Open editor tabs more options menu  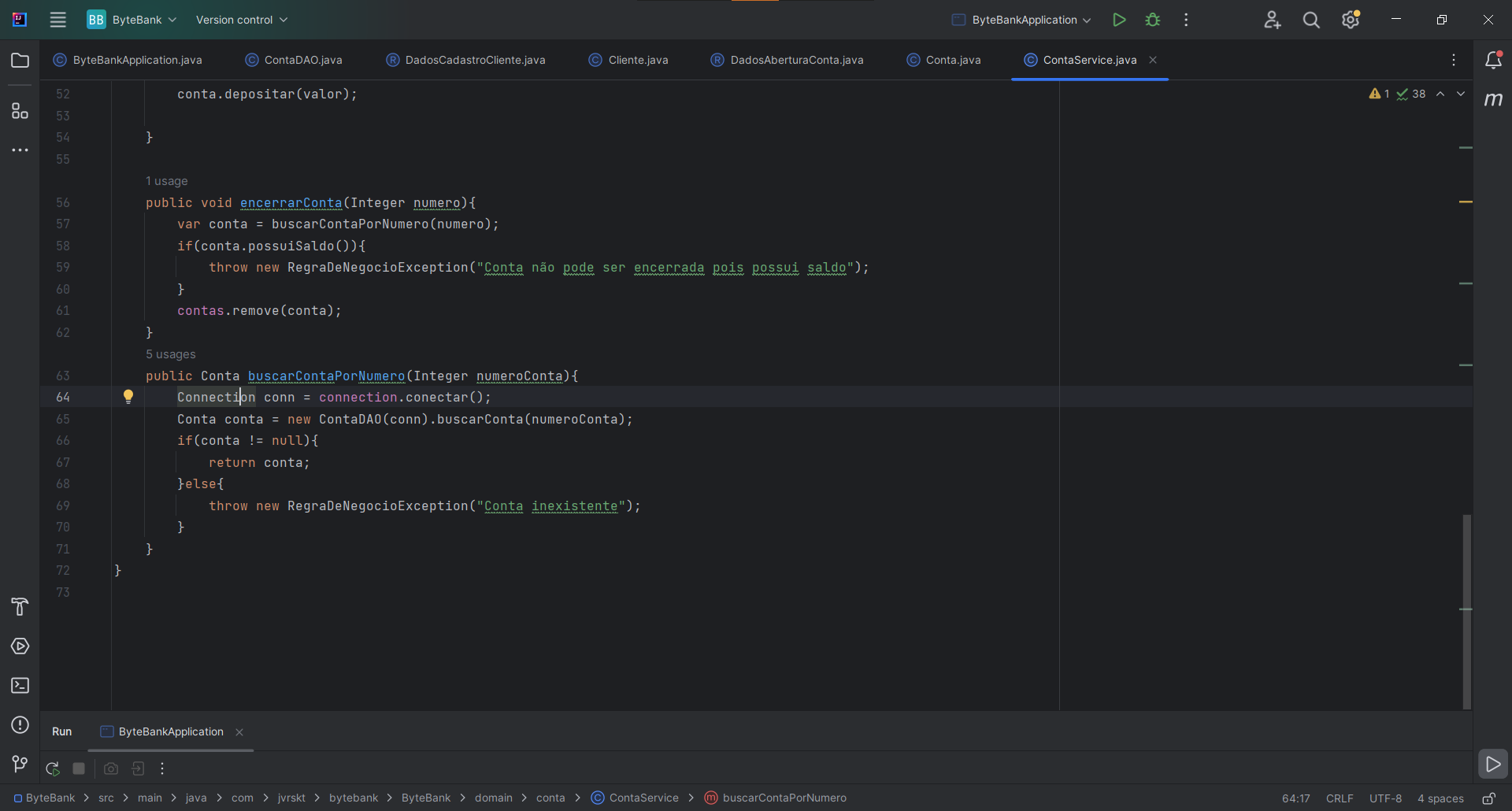tap(1454, 60)
